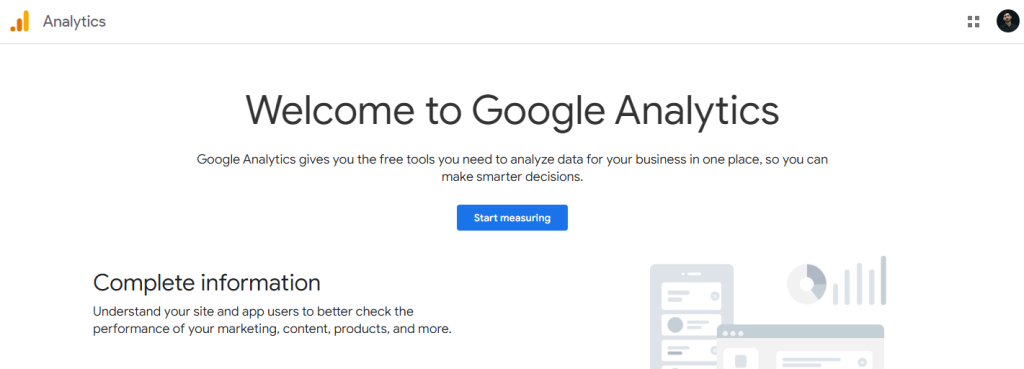
Task: Select the 'Understand your site and app users' paragraph
Action: [272, 320]
